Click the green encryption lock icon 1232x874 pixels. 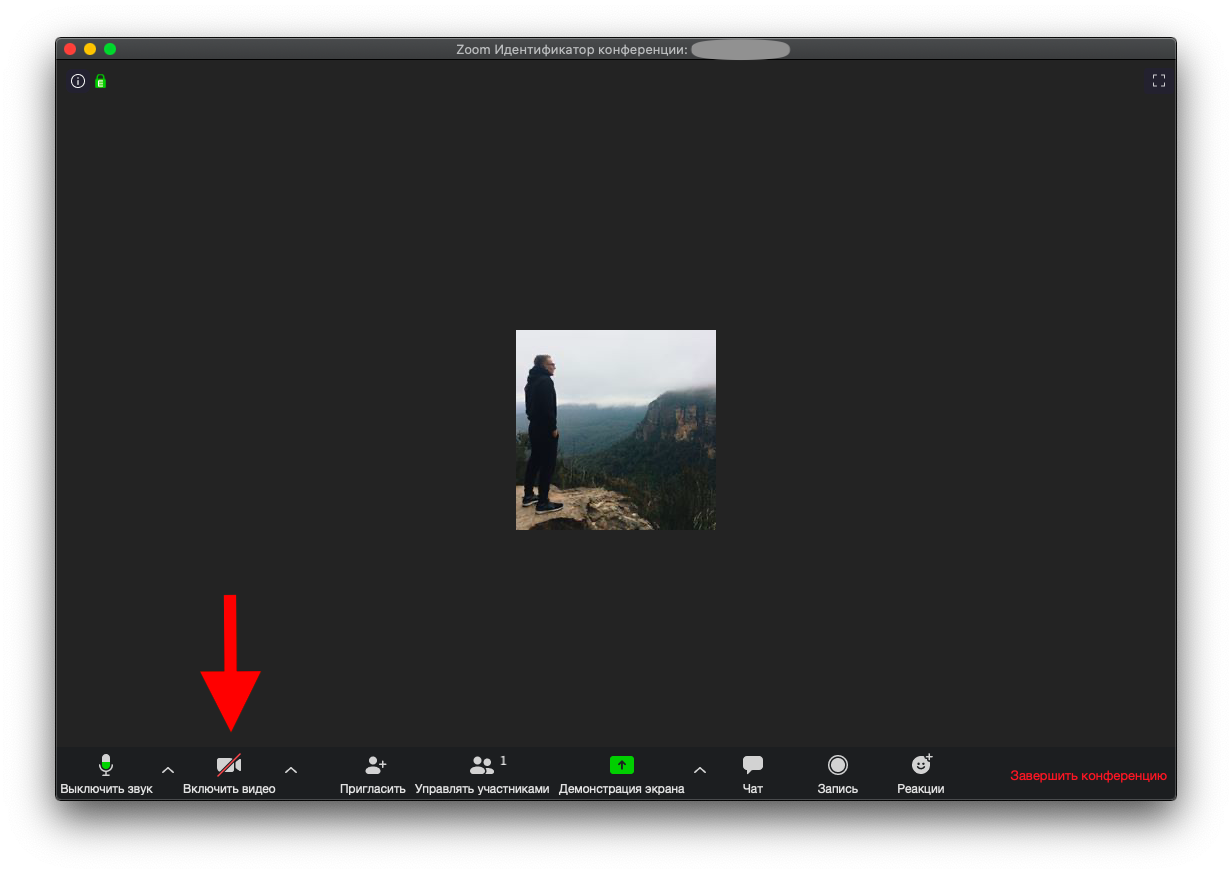point(100,81)
